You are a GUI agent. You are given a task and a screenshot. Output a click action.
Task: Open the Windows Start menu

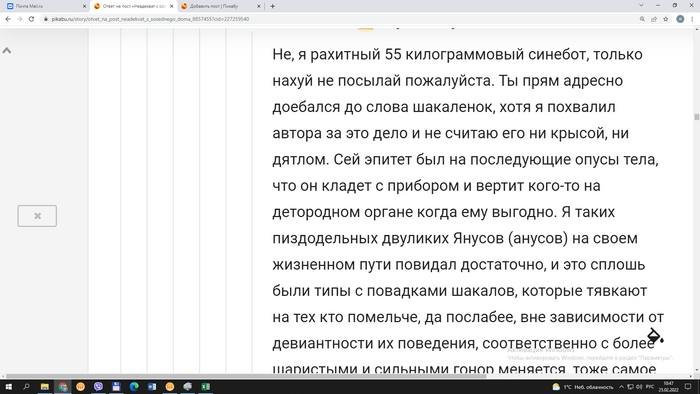(8, 386)
